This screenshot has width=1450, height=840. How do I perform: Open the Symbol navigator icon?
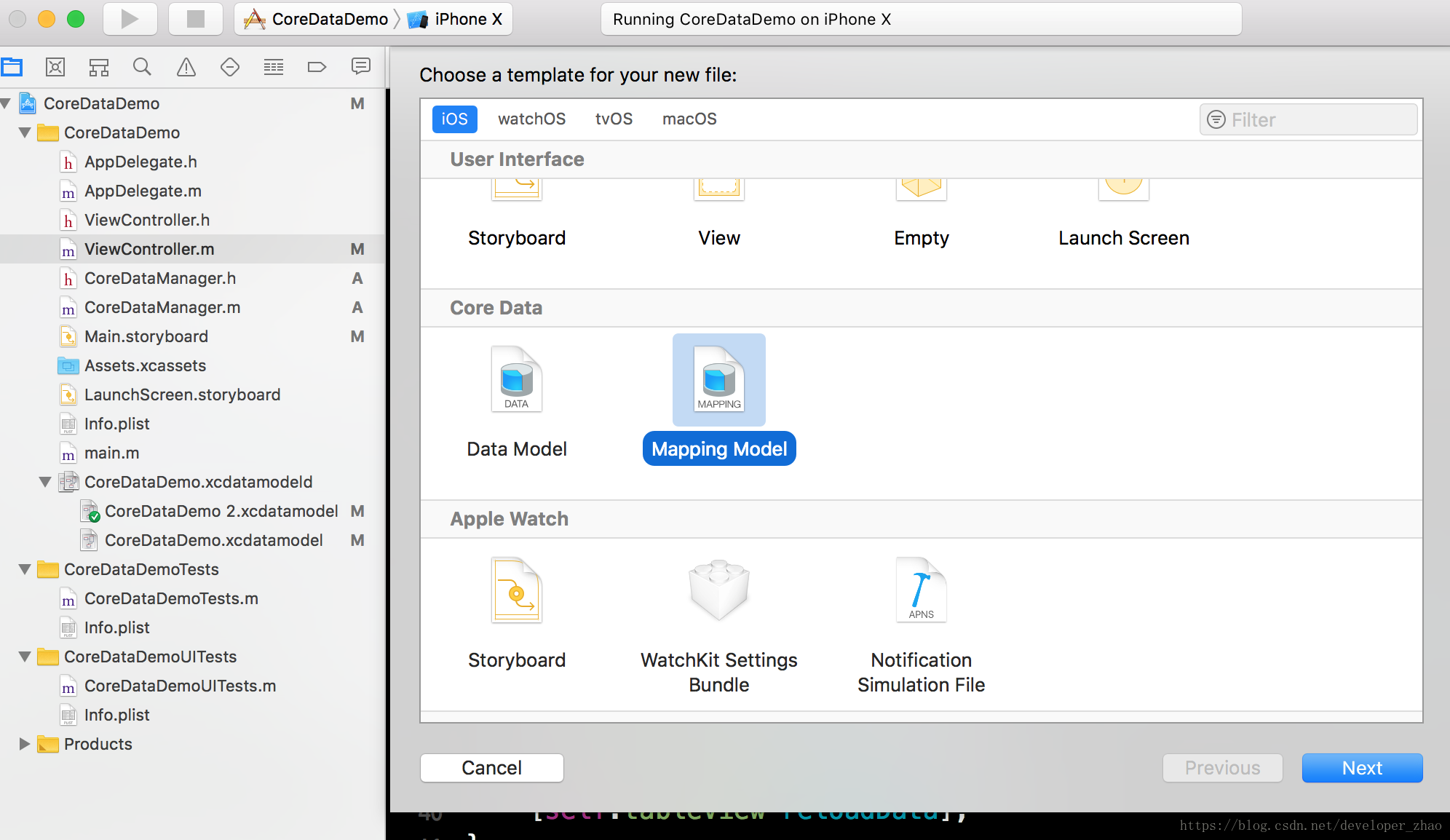pos(99,68)
